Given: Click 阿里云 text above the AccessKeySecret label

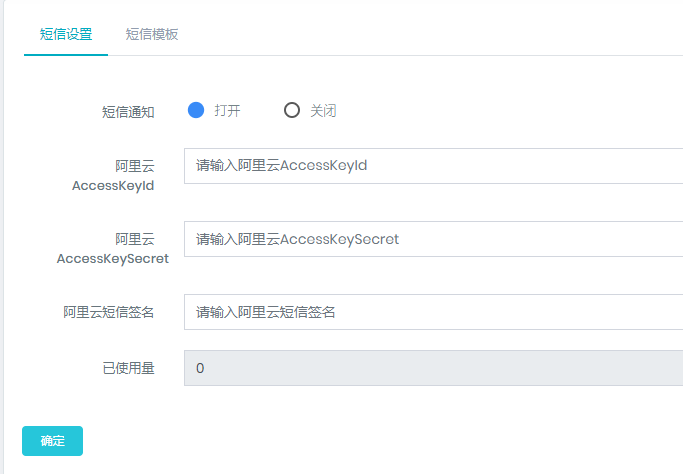Looking at the screenshot, I should pos(135,239).
